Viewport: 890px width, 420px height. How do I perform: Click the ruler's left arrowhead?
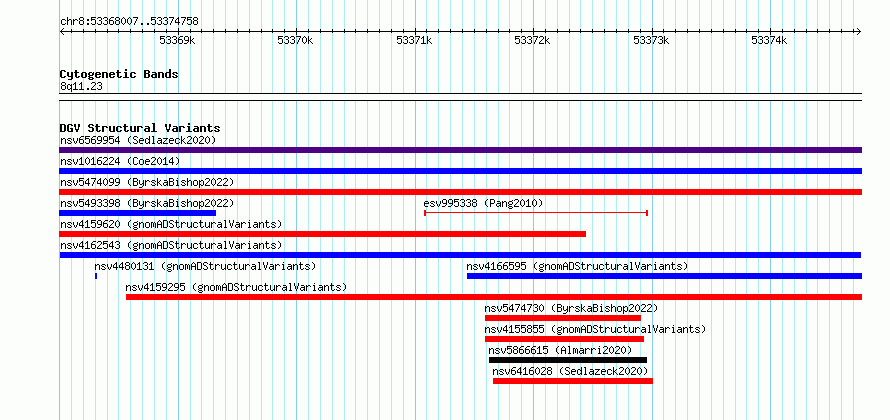[62, 31]
